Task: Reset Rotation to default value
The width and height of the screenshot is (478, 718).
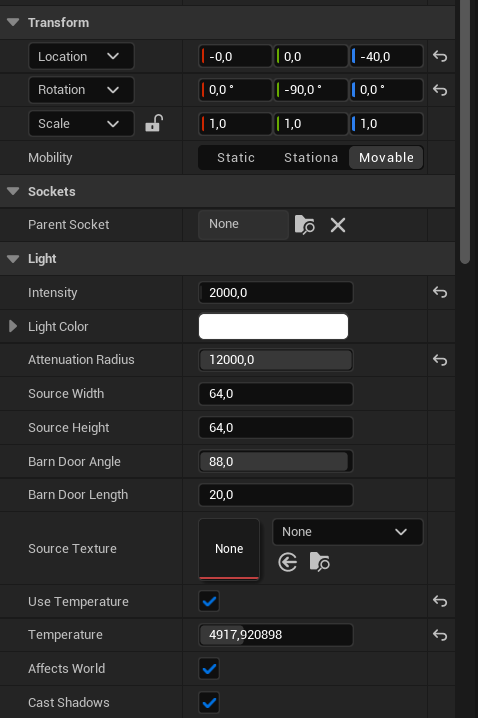Action: 440,90
